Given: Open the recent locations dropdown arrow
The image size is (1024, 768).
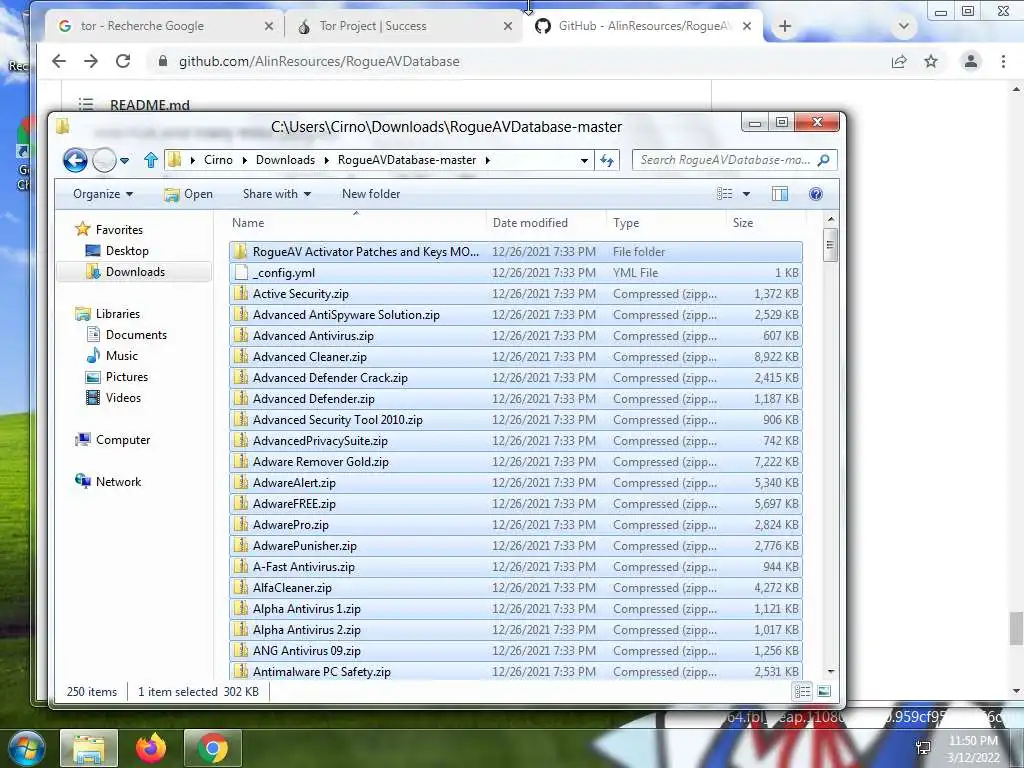Looking at the screenshot, I should pyautogui.click(x=125, y=160).
